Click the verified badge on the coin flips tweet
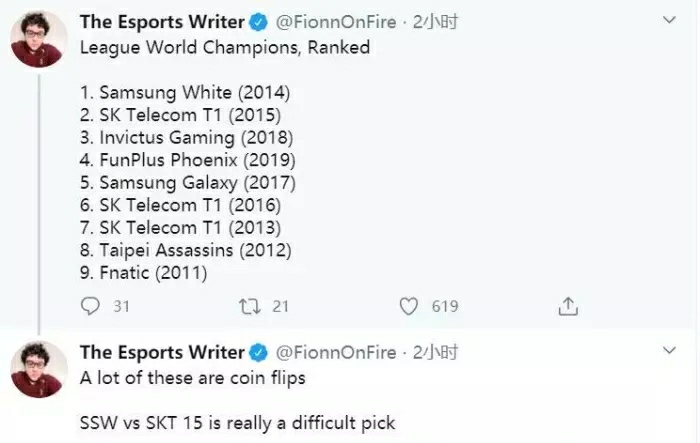The image size is (700, 443). tap(258, 352)
